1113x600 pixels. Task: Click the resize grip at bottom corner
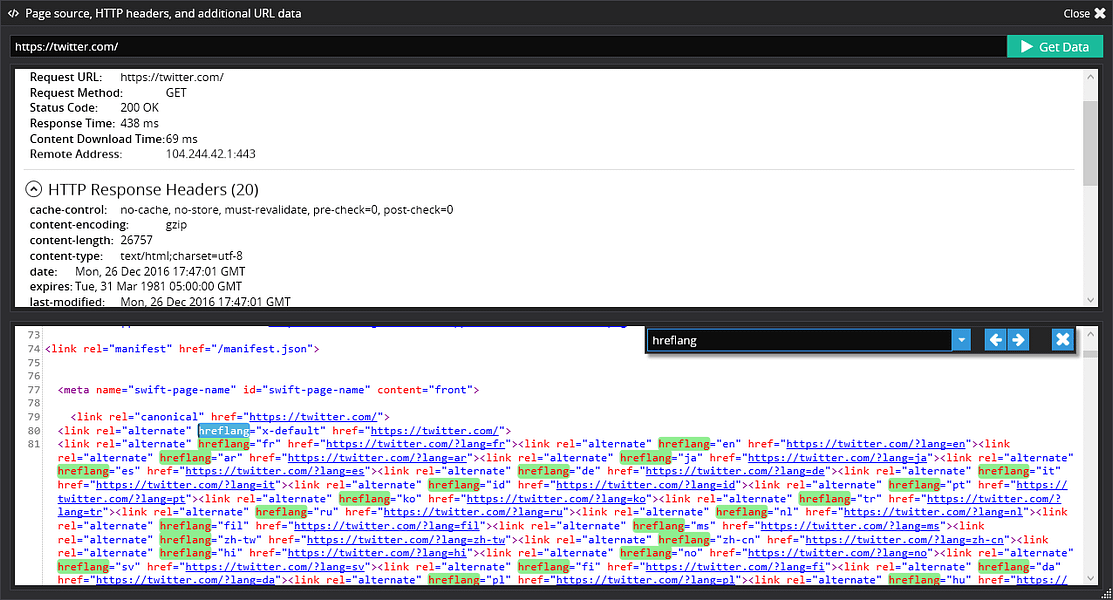[x=1106, y=594]
